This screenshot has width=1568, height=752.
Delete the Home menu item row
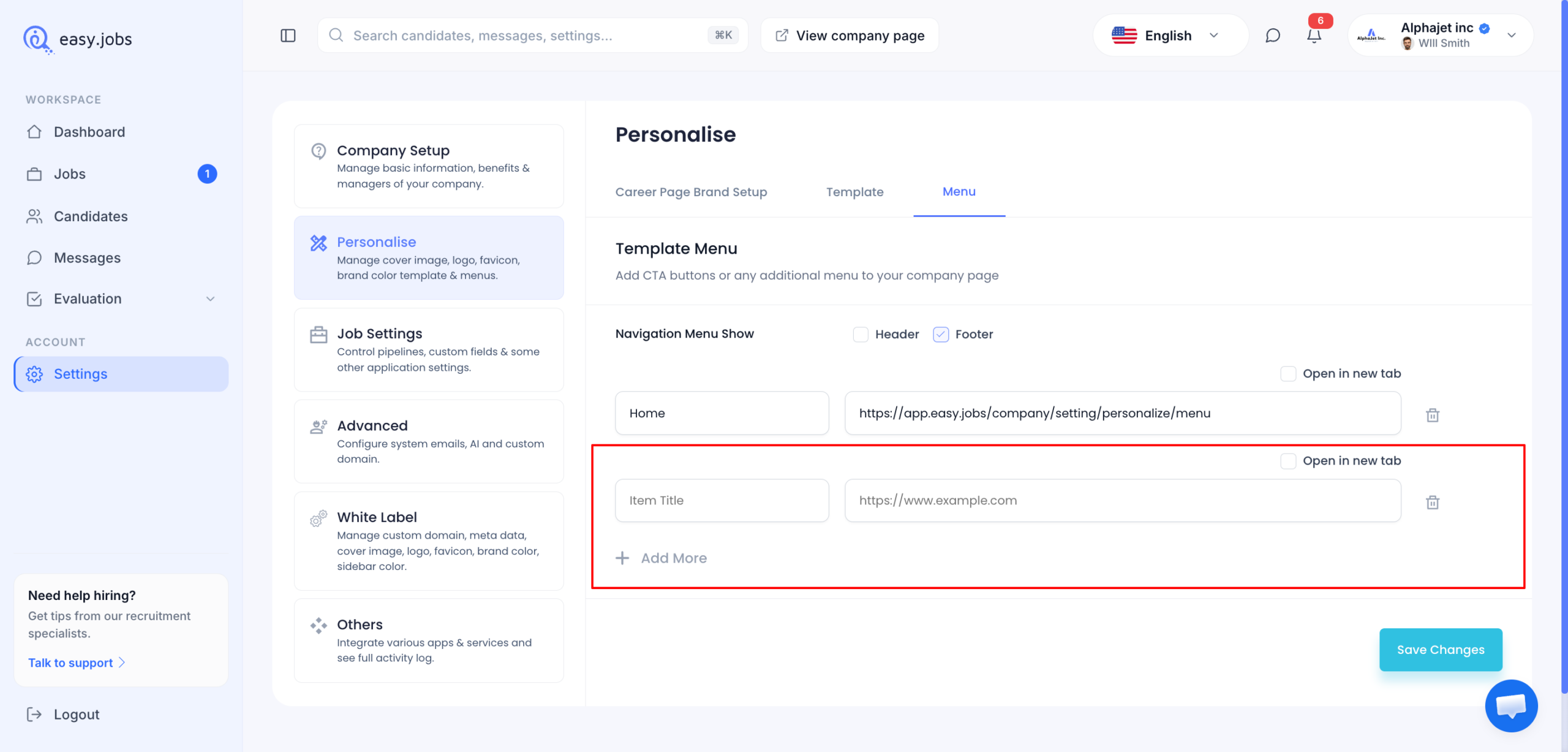[x=1433, y=415]
